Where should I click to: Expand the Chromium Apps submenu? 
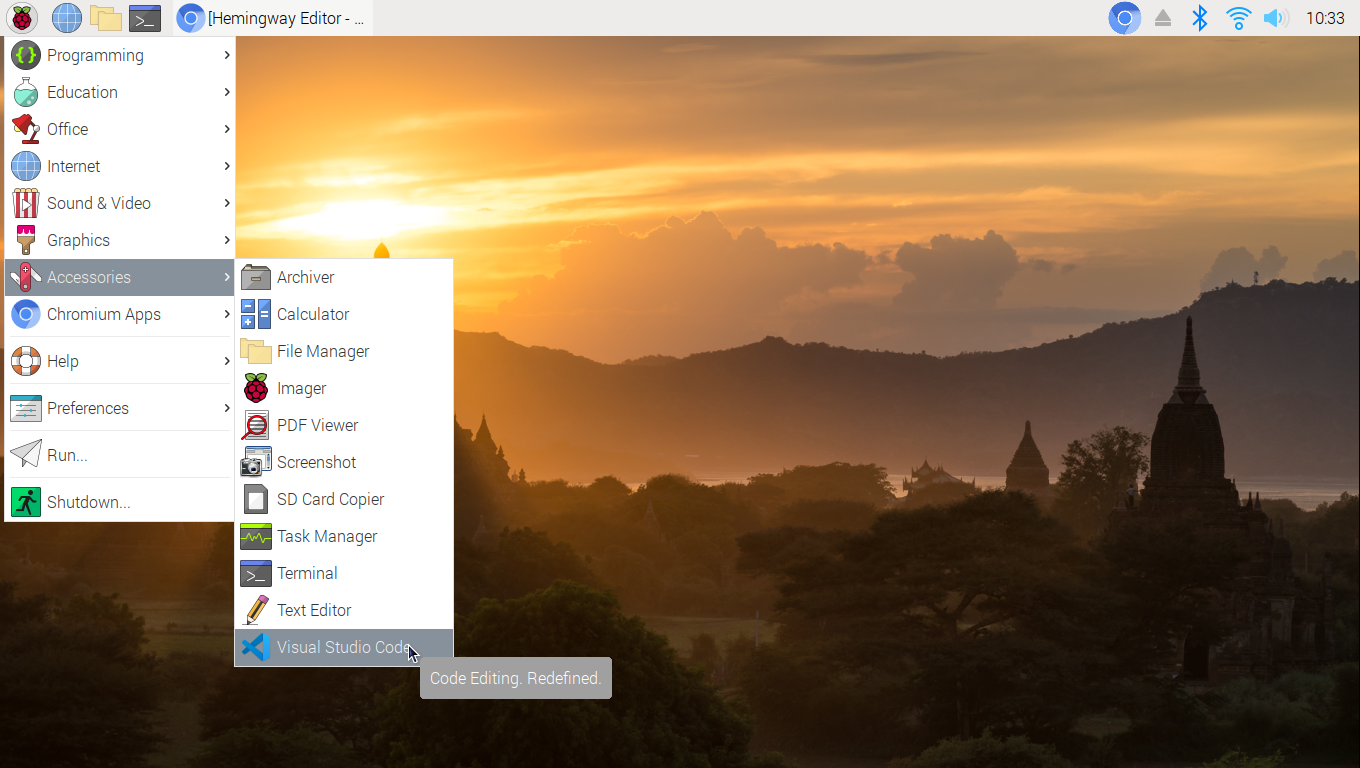104,314
